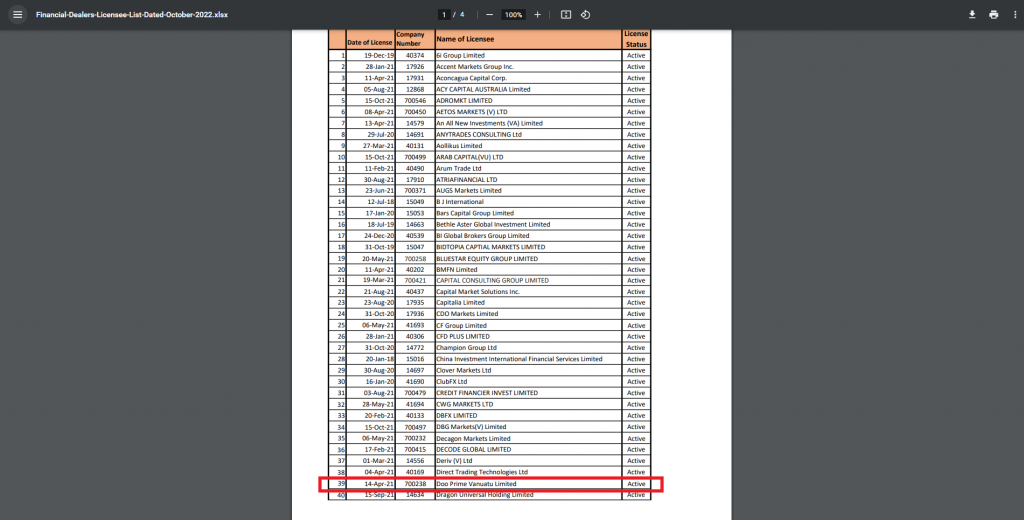Click Active status for Dragon Universal Holding

click(x=636, y=495)
